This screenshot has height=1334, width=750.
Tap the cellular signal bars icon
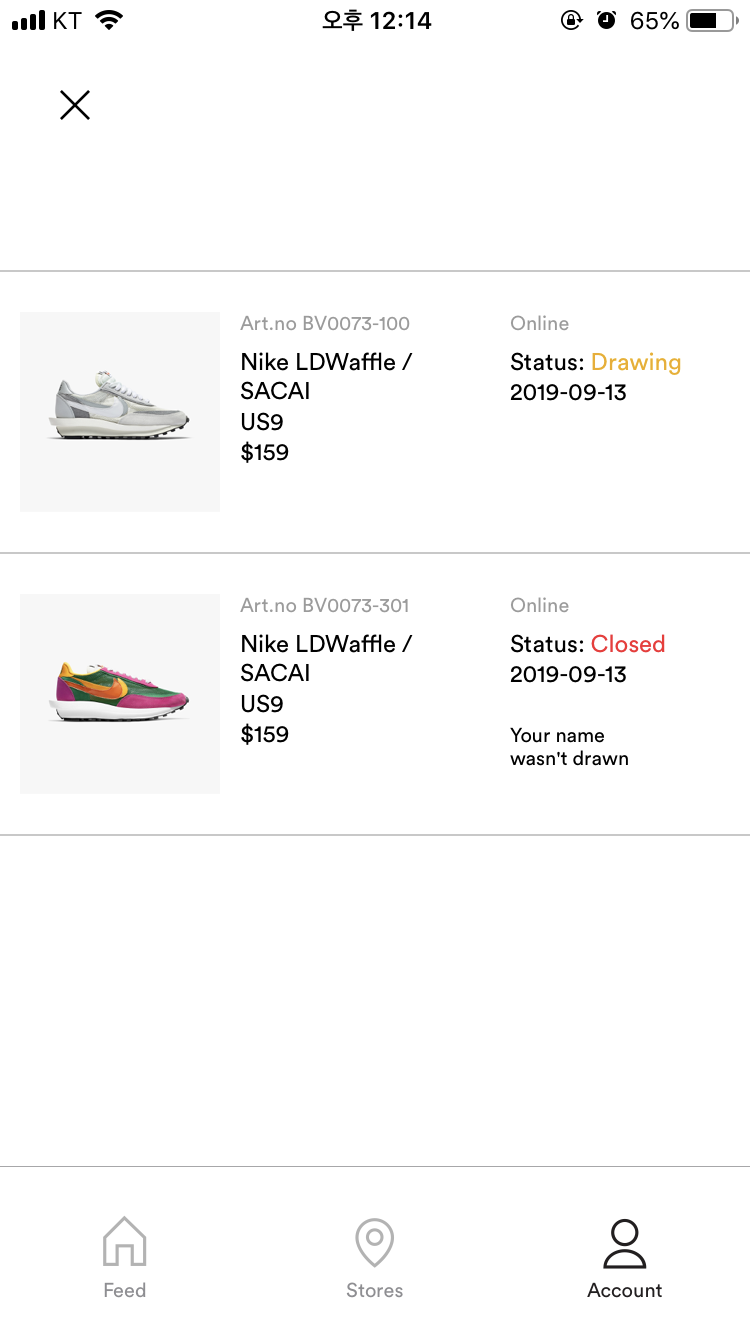coord(29,20)
